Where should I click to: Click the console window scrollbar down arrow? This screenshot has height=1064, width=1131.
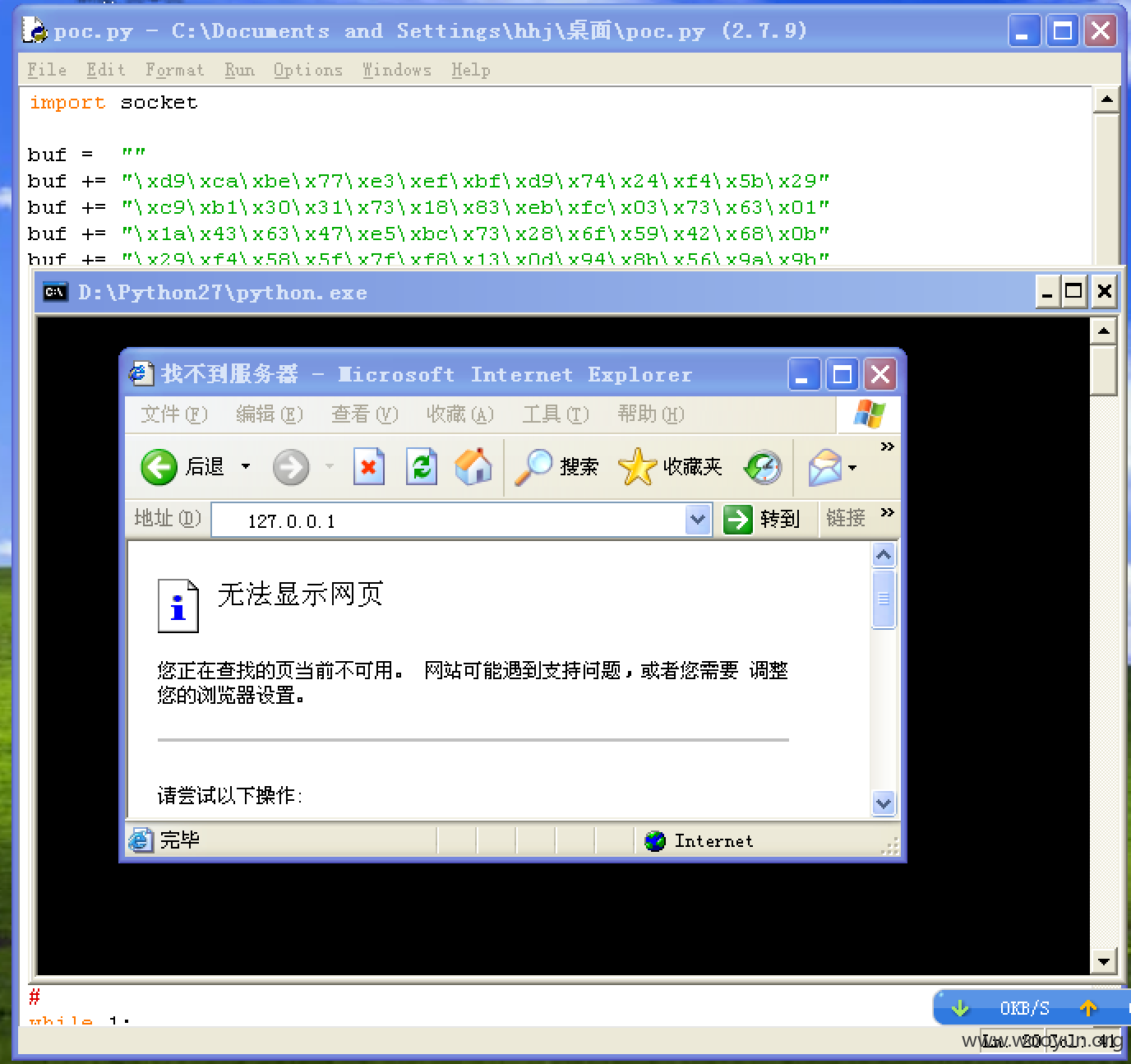pyautogui.click(x=1103, y=960)
